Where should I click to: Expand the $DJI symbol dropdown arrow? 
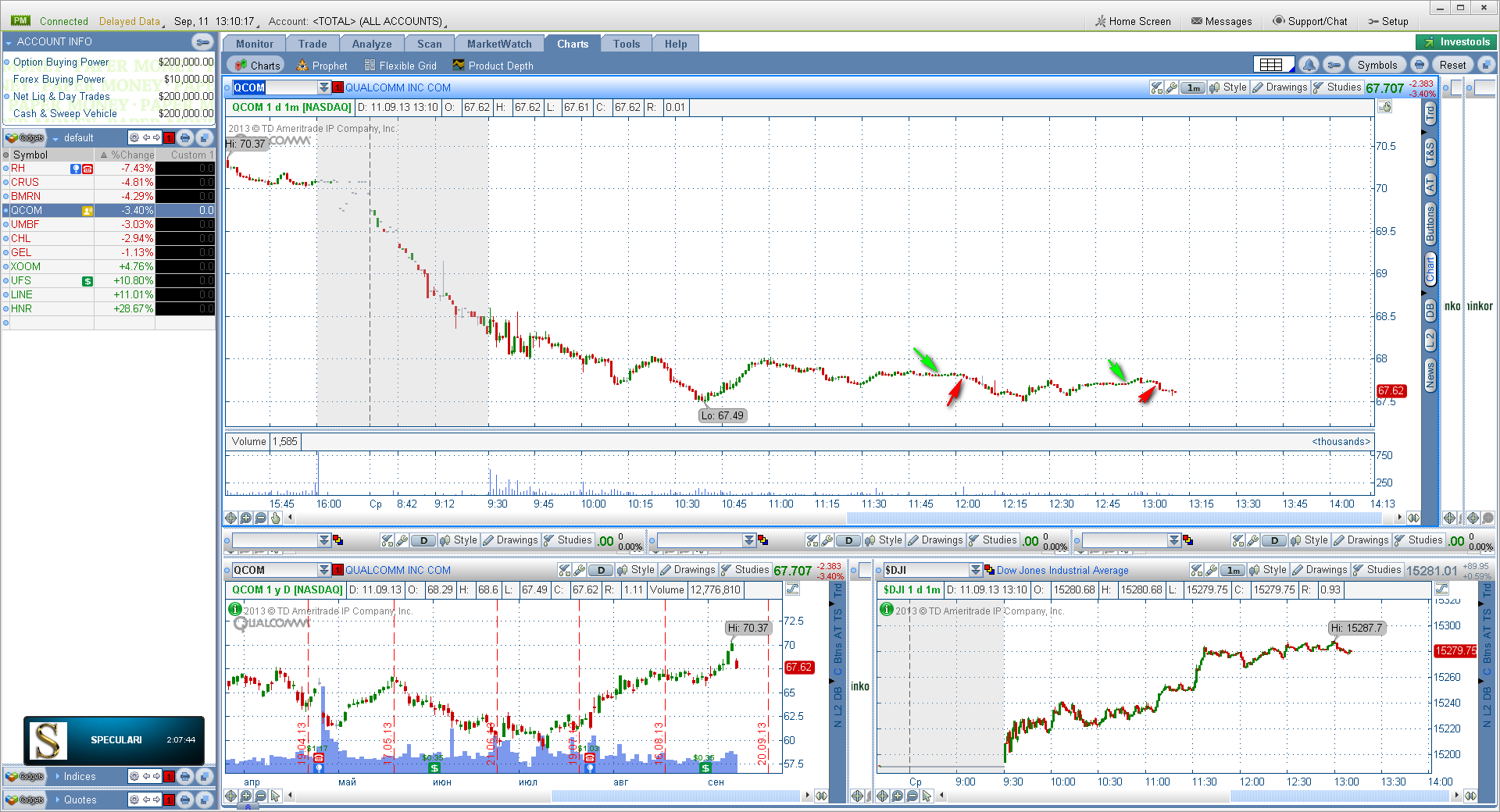point(975,570)
